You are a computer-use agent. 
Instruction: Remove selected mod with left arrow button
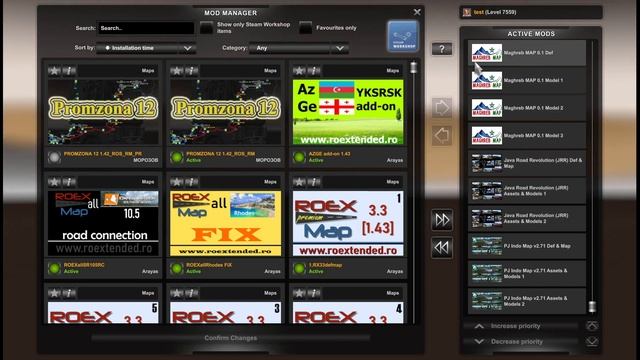[442, 136]
